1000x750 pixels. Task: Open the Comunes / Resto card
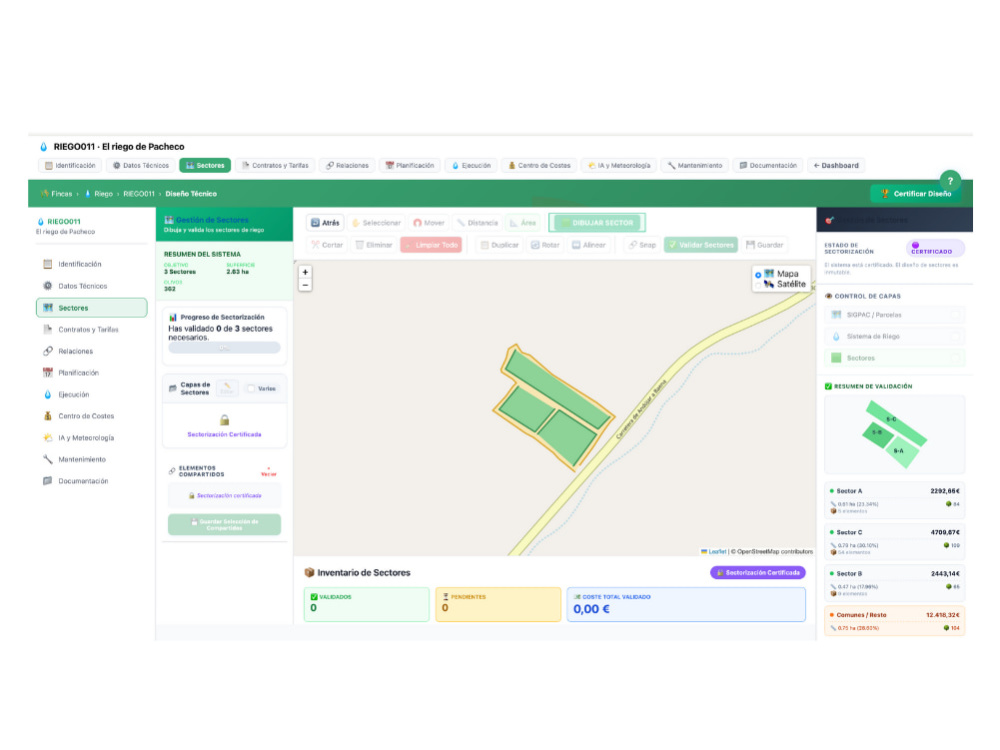[x=894, y=621]
